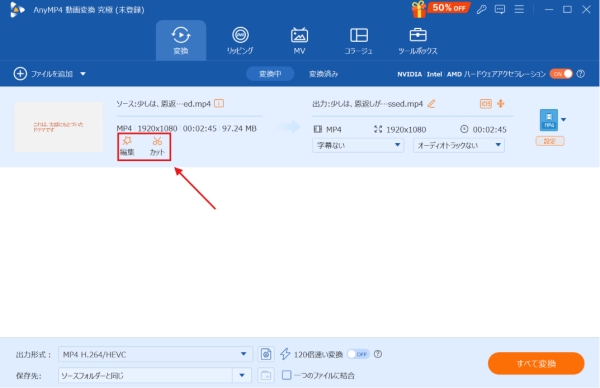Click the key register icon
The image size is (600, 388).
pyautogui.click(x=481, y=9)
